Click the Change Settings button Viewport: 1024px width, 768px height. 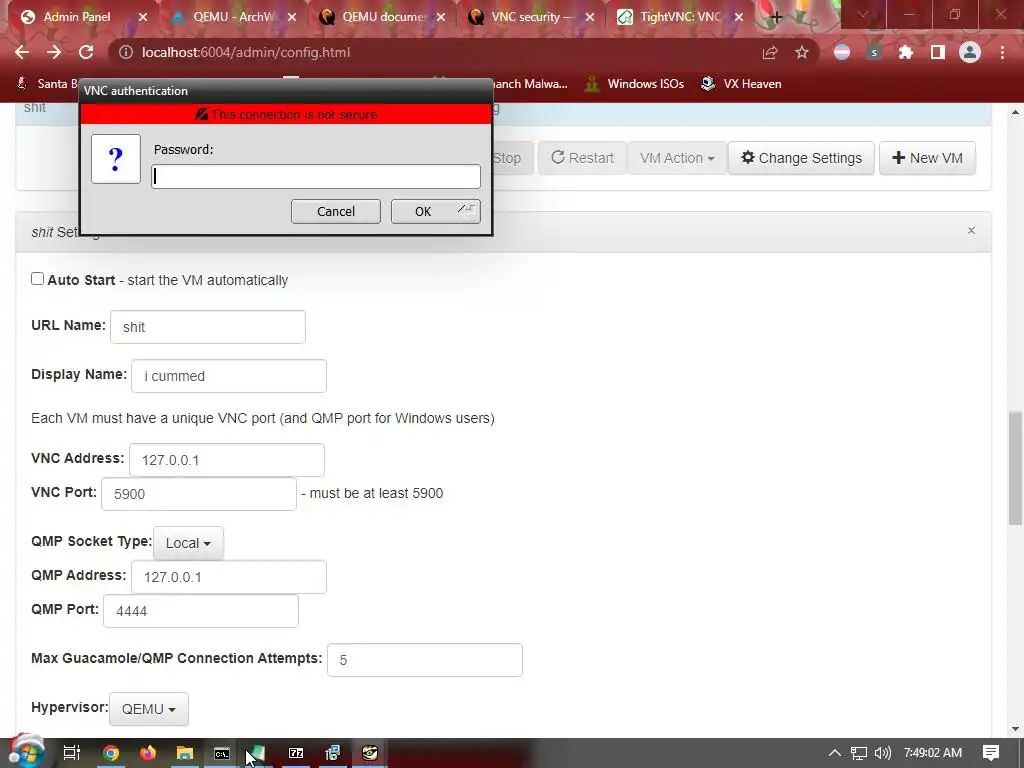tap(801, 158)
